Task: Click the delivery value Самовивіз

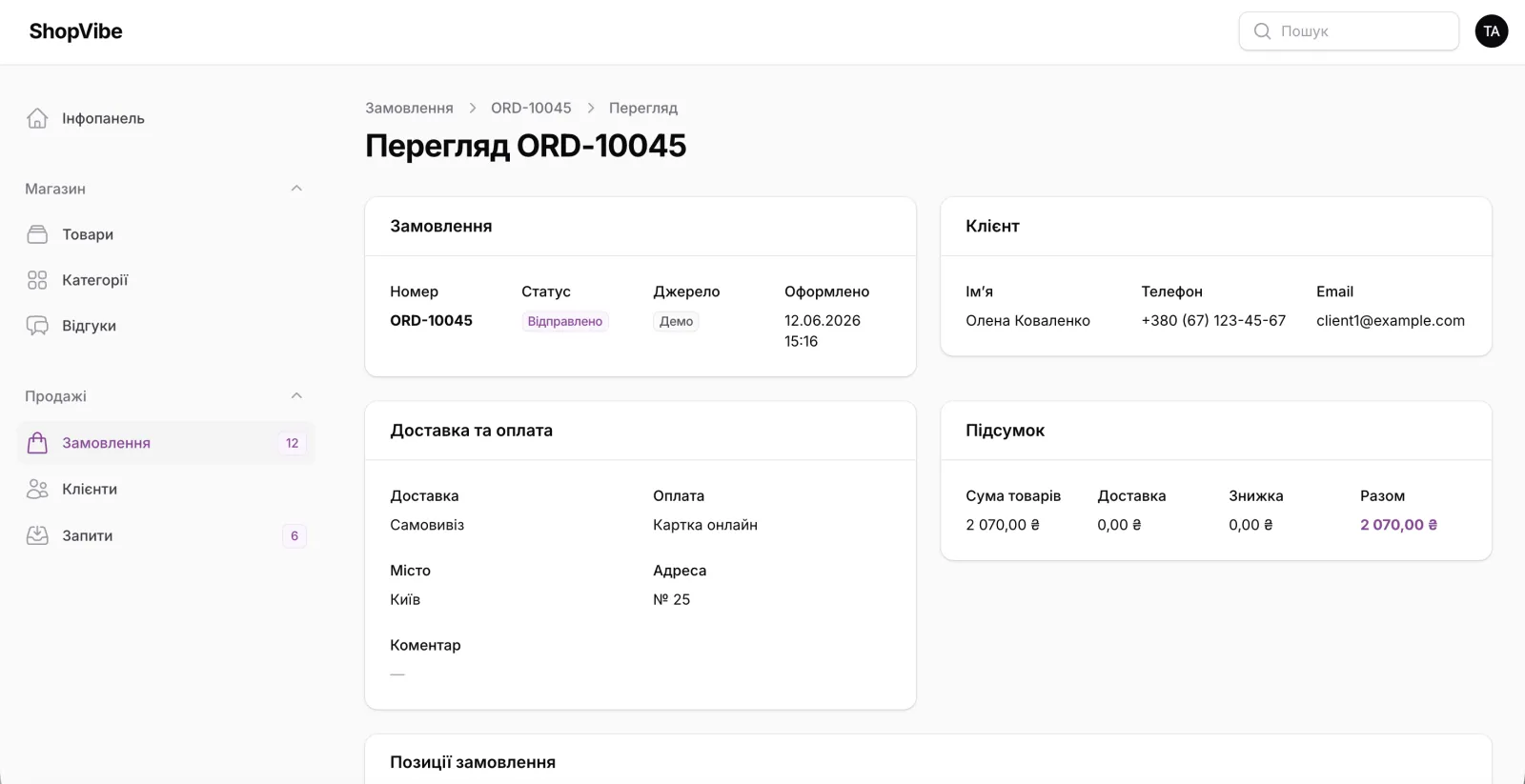Action: 427,525
